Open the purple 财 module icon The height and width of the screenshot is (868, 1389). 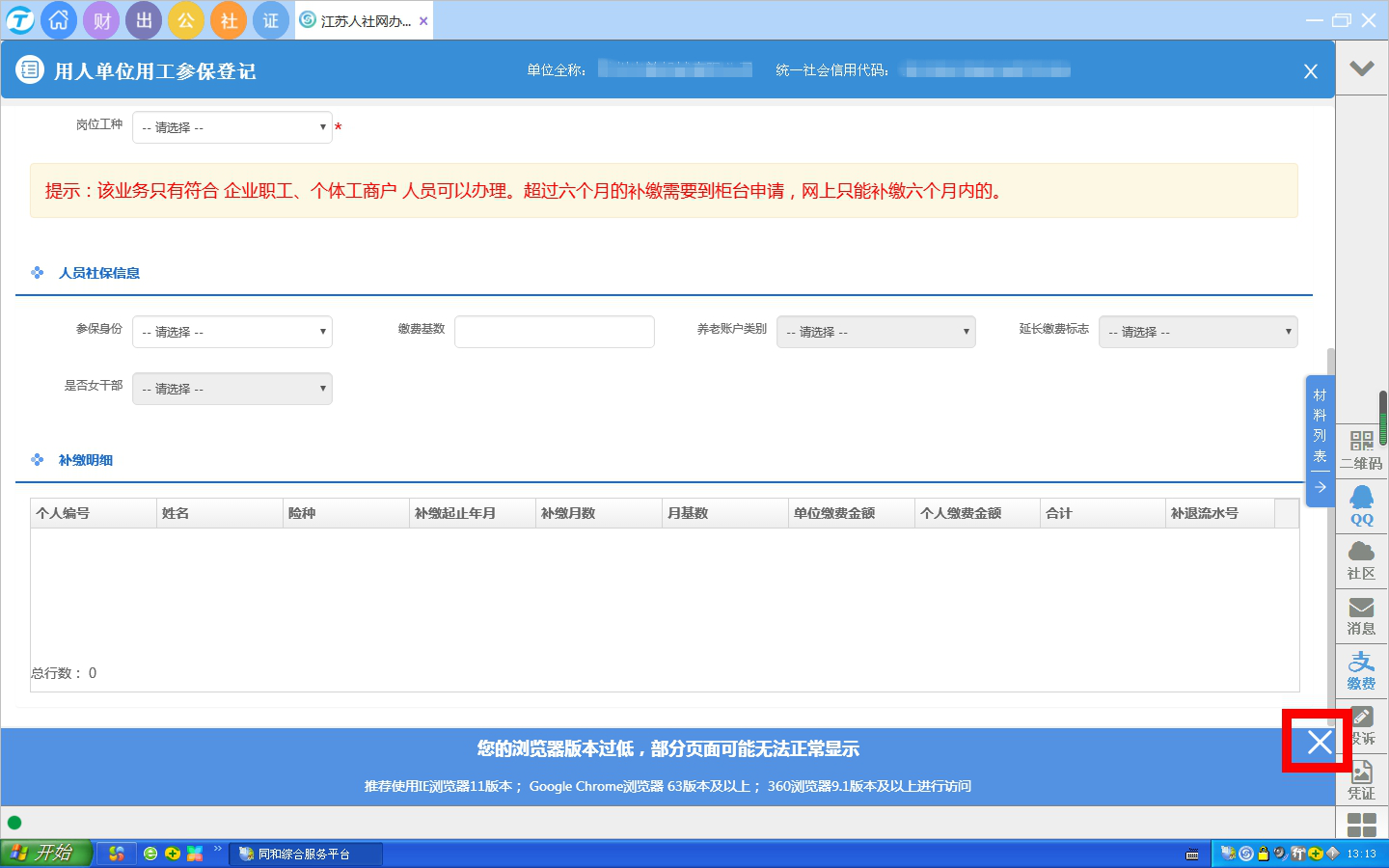point(101,20)
